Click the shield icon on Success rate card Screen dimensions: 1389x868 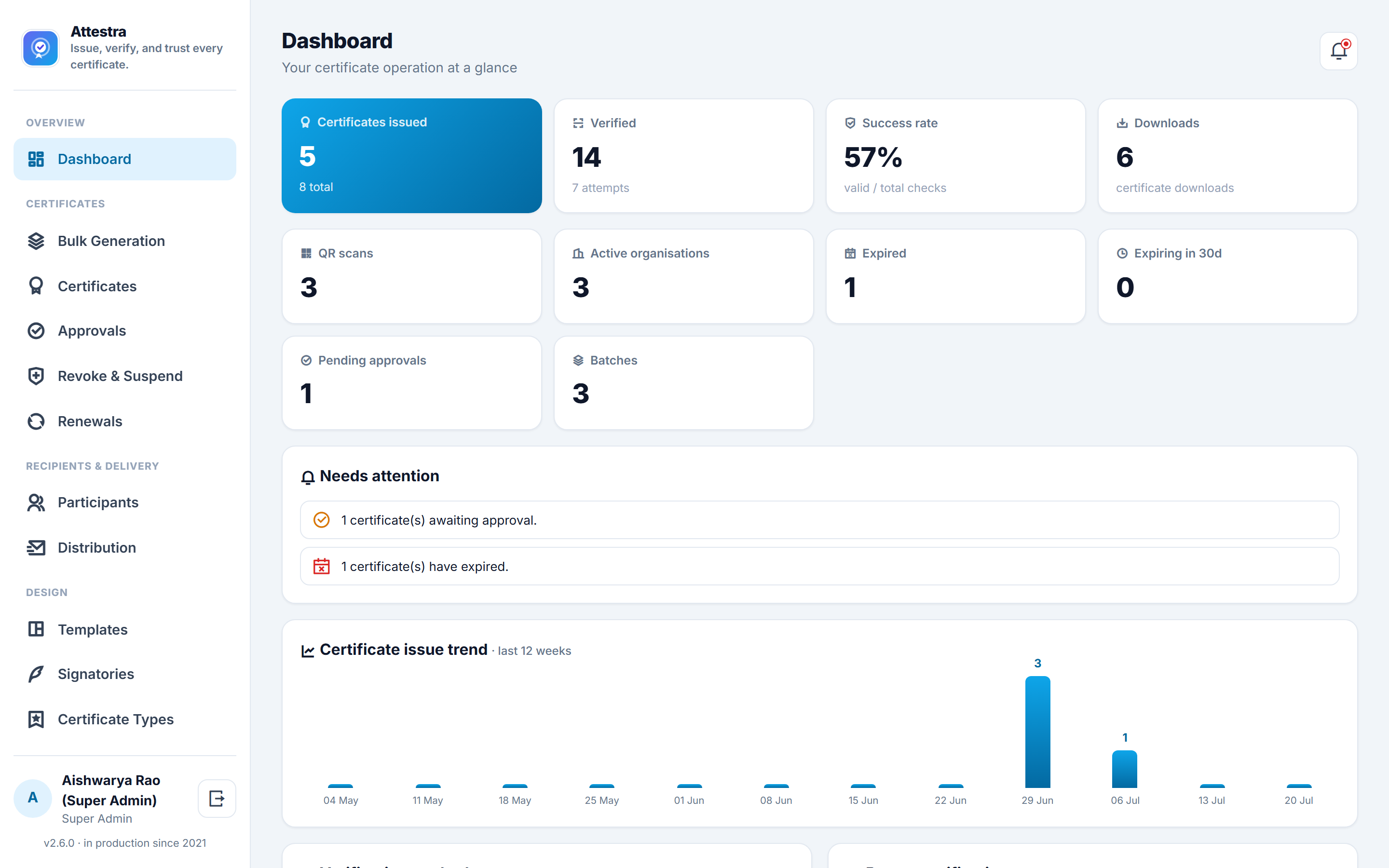coord(850,123)
